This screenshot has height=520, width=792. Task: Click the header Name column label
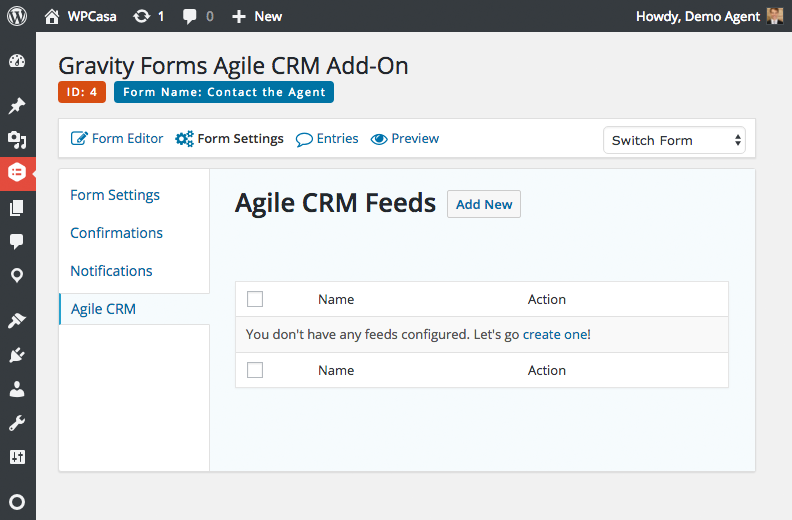(336, 300)
